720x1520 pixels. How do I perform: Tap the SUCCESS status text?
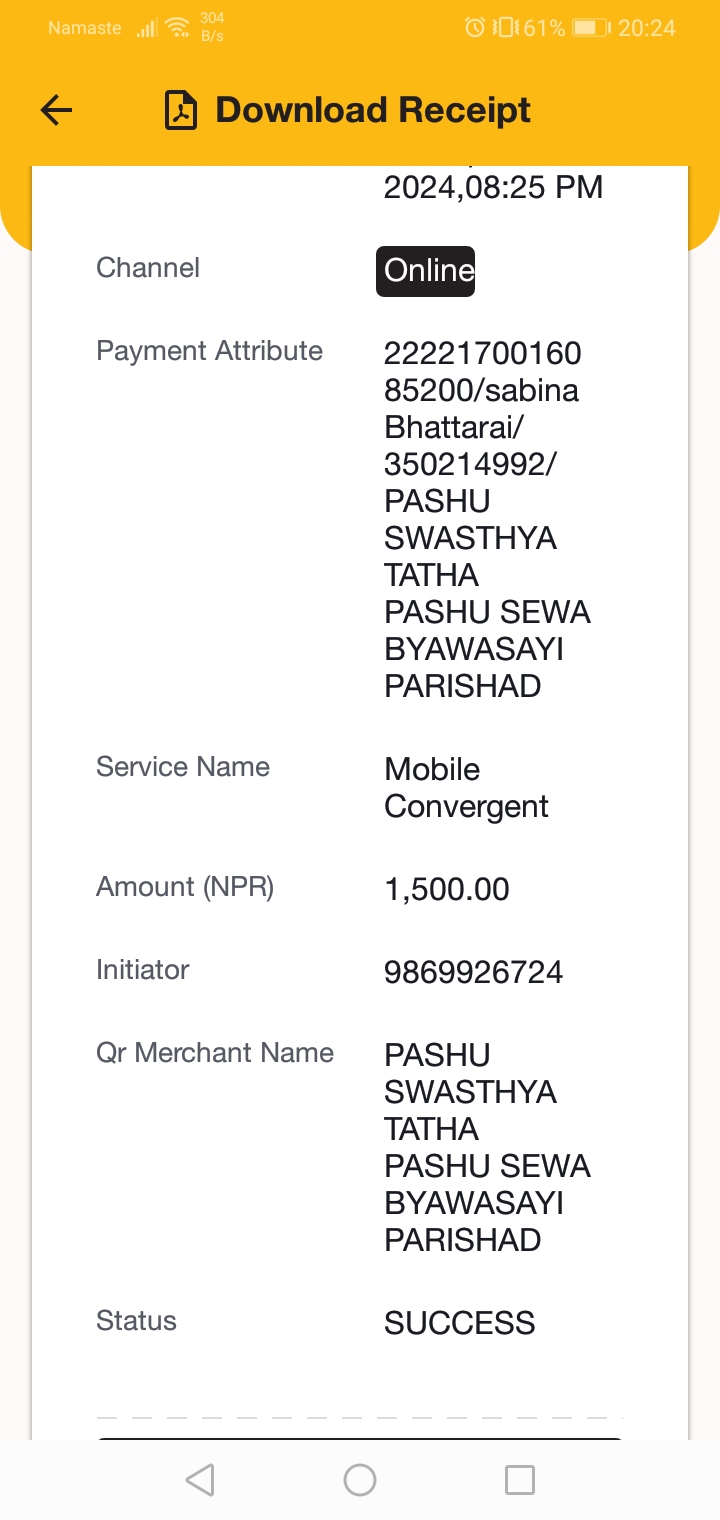click(459, 1323)
